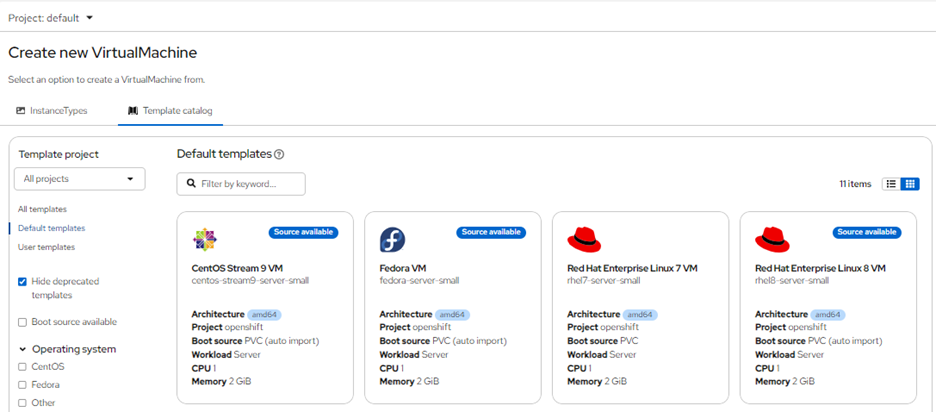Switch to the Template catalog tab
The image size is (936, 412).
[x=170, y=110]
